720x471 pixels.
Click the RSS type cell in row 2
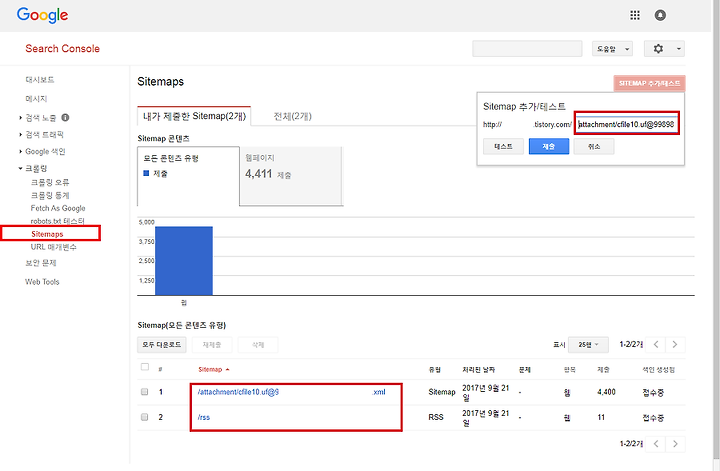point(436,417)
